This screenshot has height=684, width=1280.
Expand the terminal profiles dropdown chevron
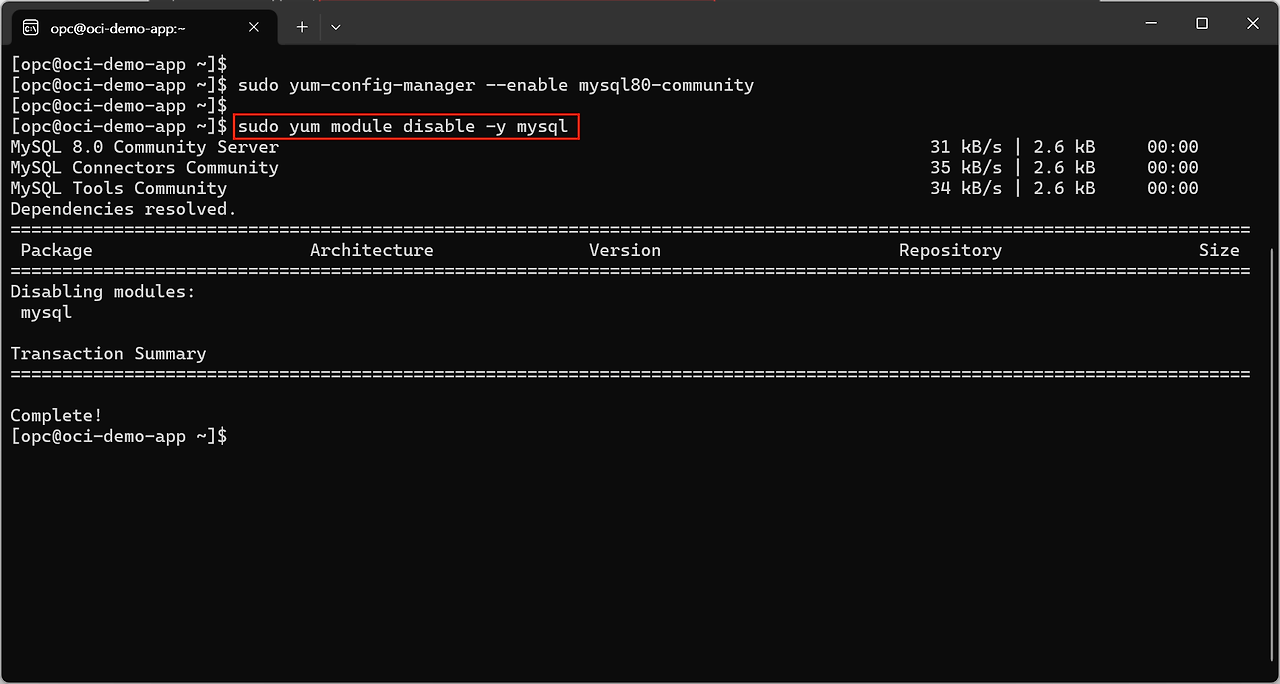[336, 27]
